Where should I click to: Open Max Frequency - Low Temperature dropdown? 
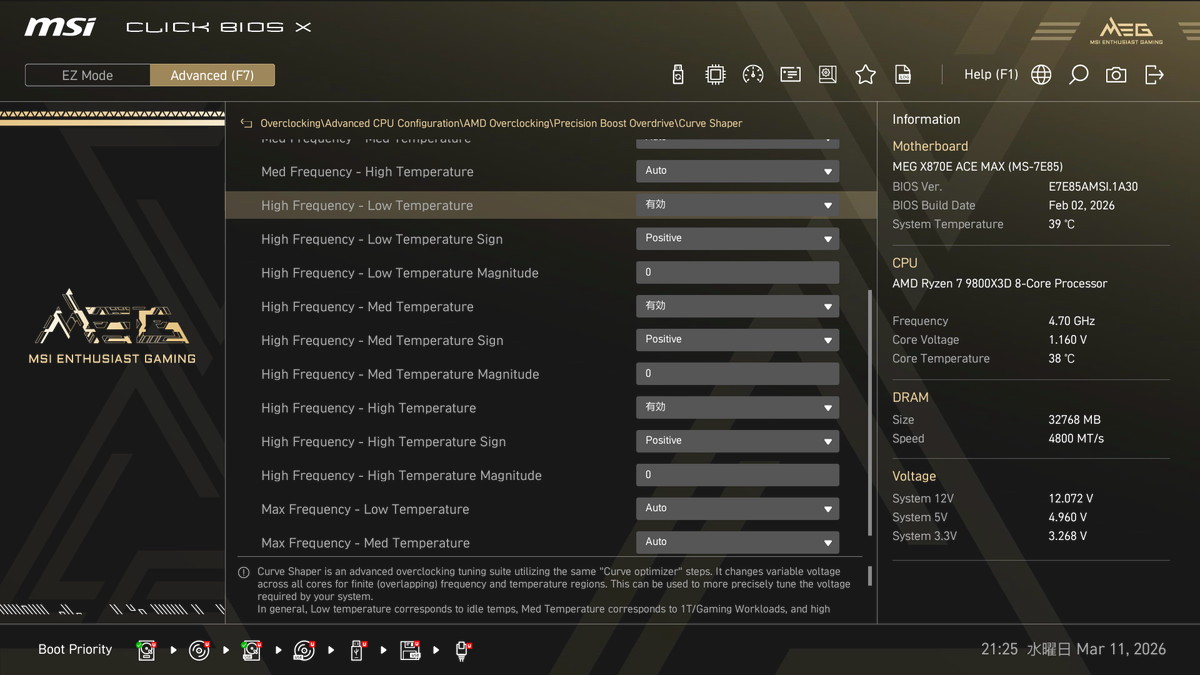pos(737,509)
